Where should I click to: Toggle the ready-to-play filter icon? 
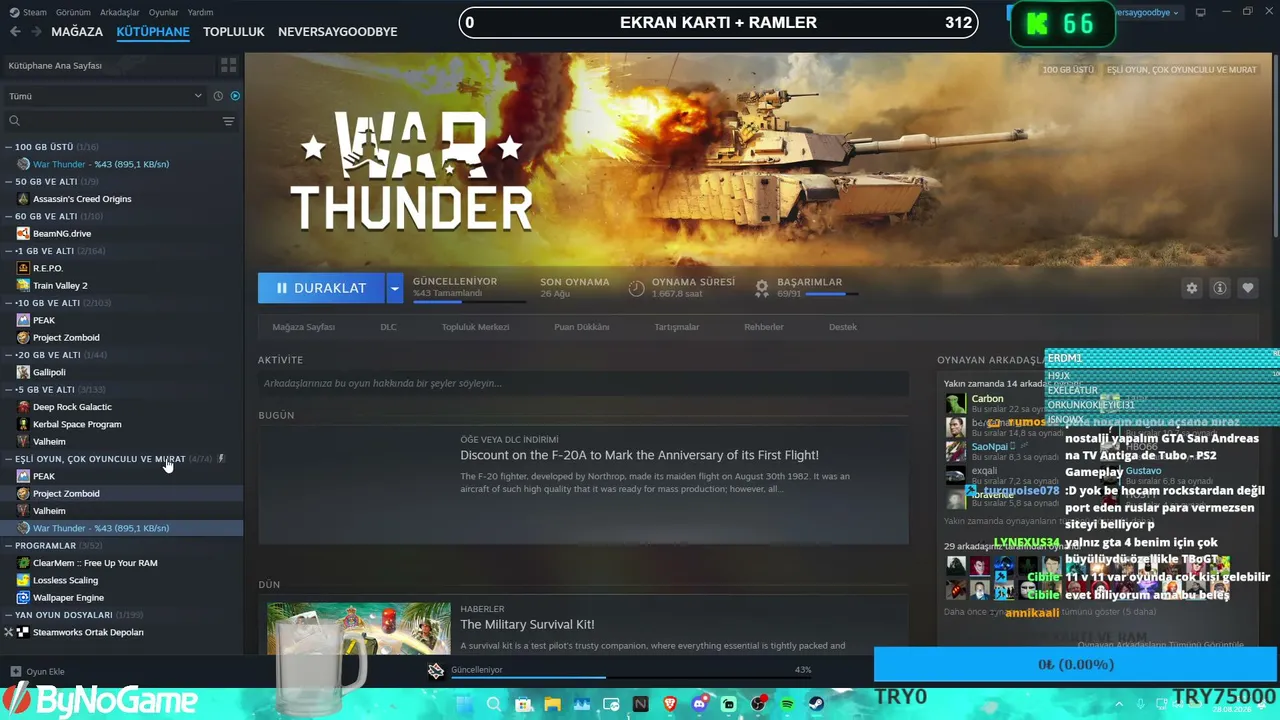click(x=235, y=96)
